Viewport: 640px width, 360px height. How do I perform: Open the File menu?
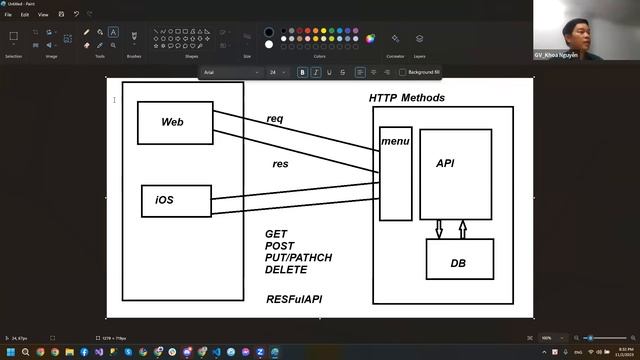tap(8, 15)
